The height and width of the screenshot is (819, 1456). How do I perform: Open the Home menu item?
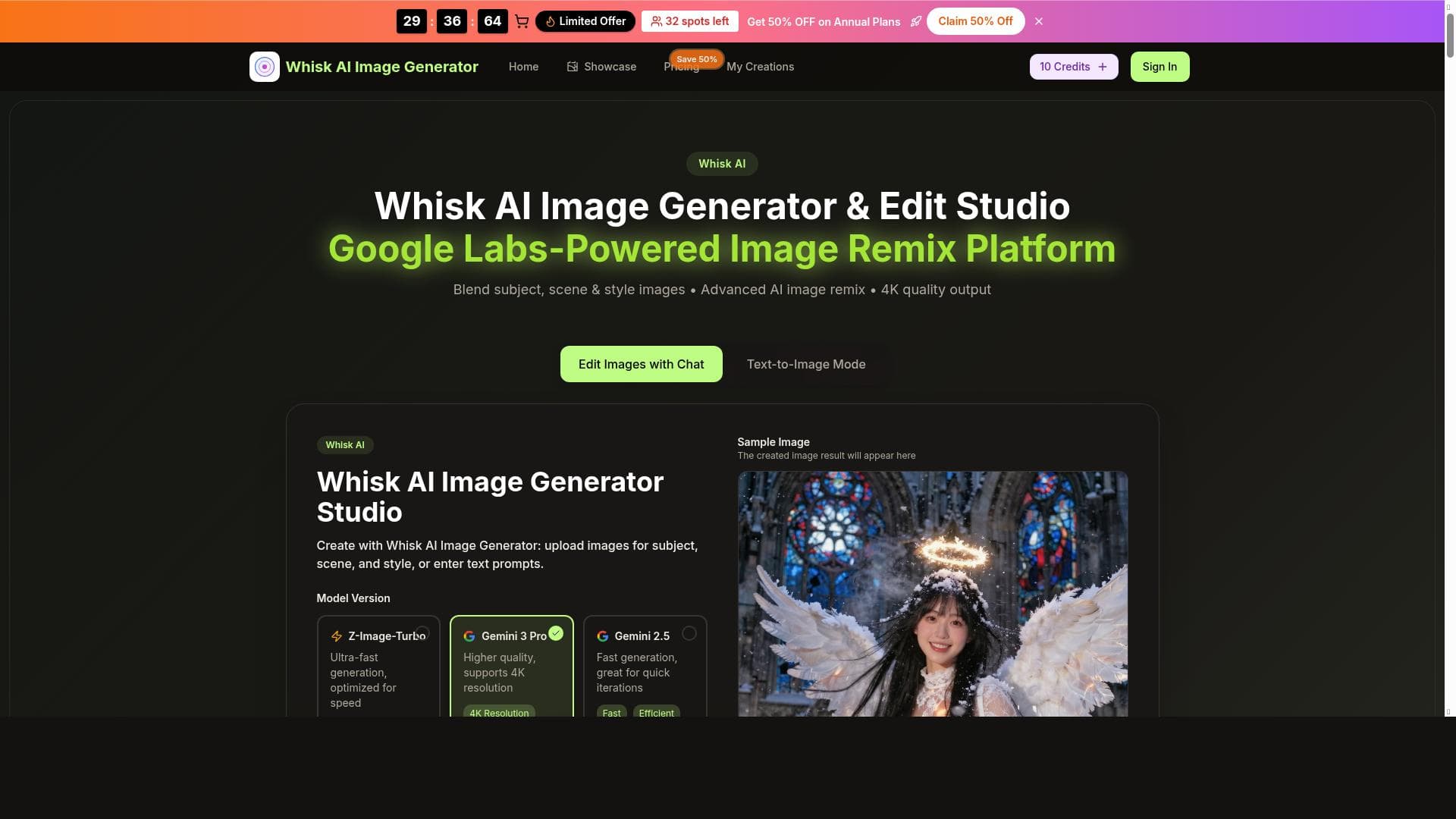[x=523, y=67]
